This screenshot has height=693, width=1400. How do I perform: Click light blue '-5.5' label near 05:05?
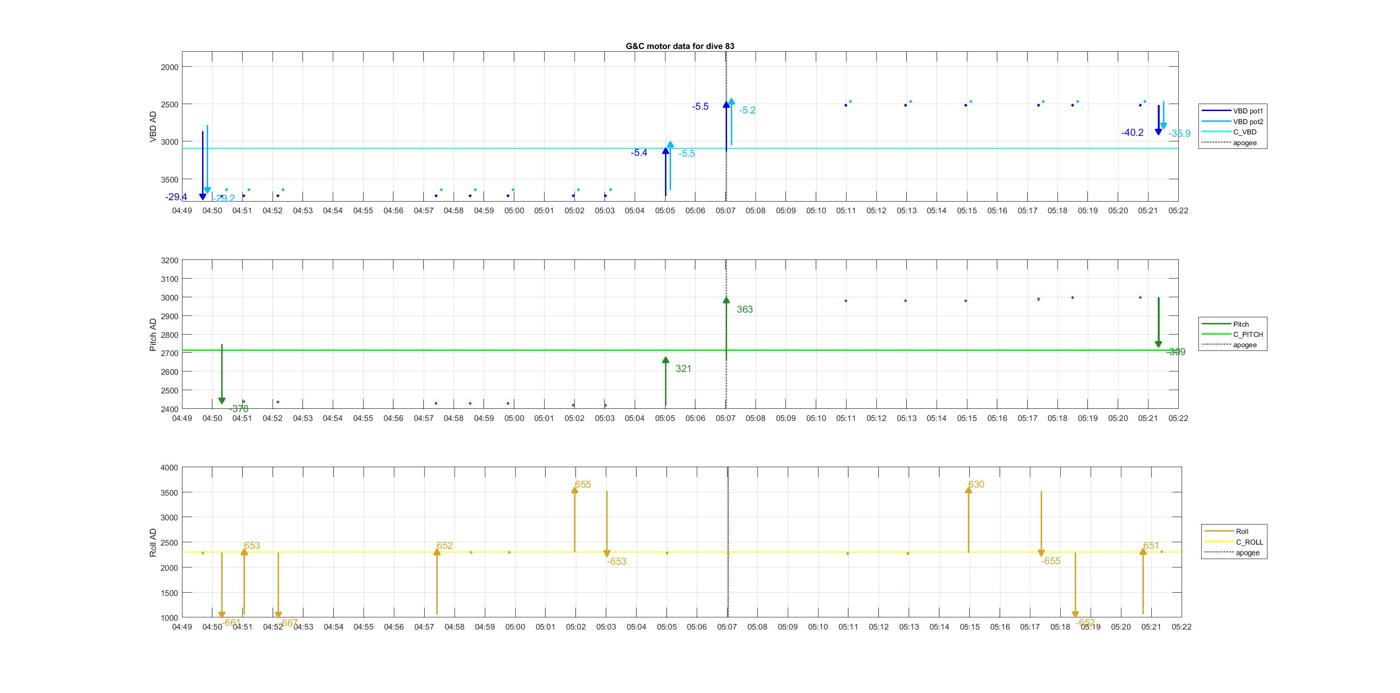(x=687, y=154)
